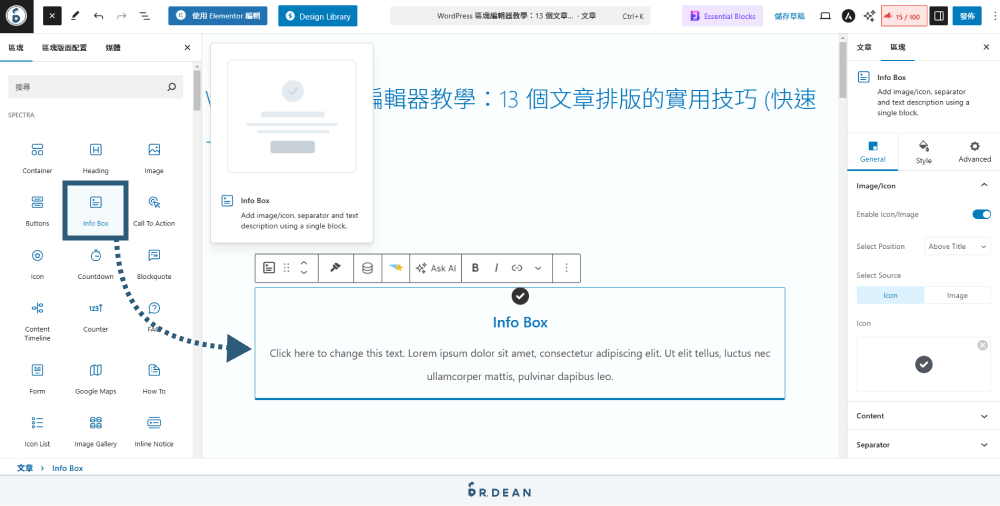Viewport: 1000px width, 506px height.
Task: Add the Image Gallery block
Action: [x=96, y=432]
